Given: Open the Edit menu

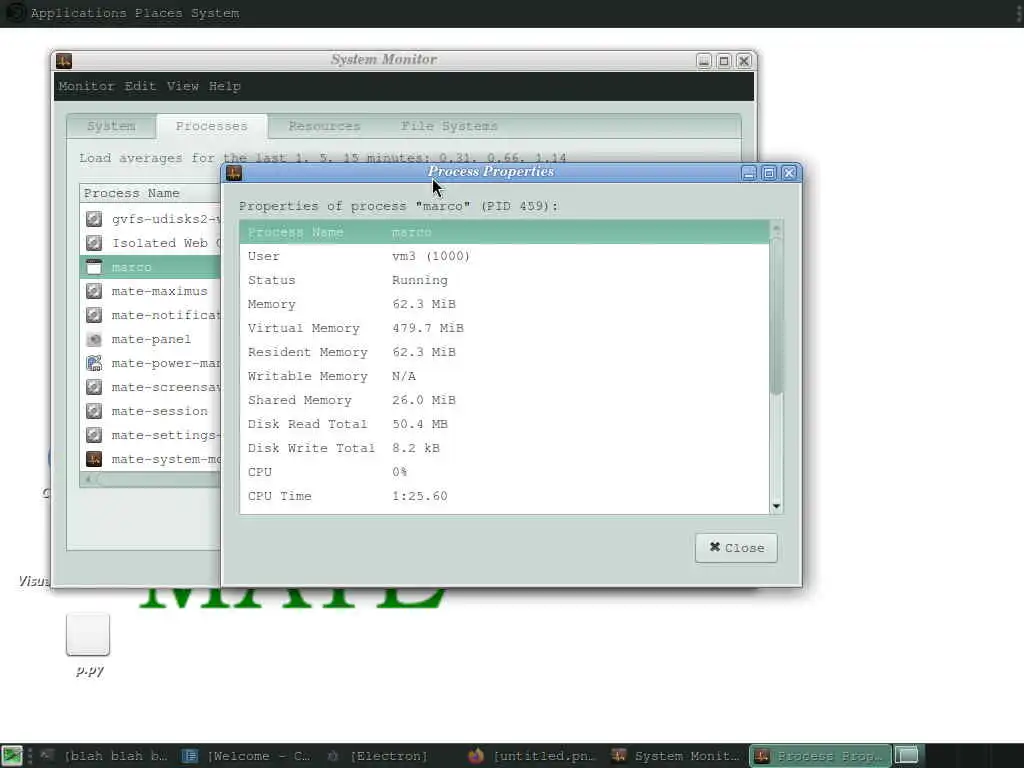Looking at the screenshot, I should coord(140,86).
